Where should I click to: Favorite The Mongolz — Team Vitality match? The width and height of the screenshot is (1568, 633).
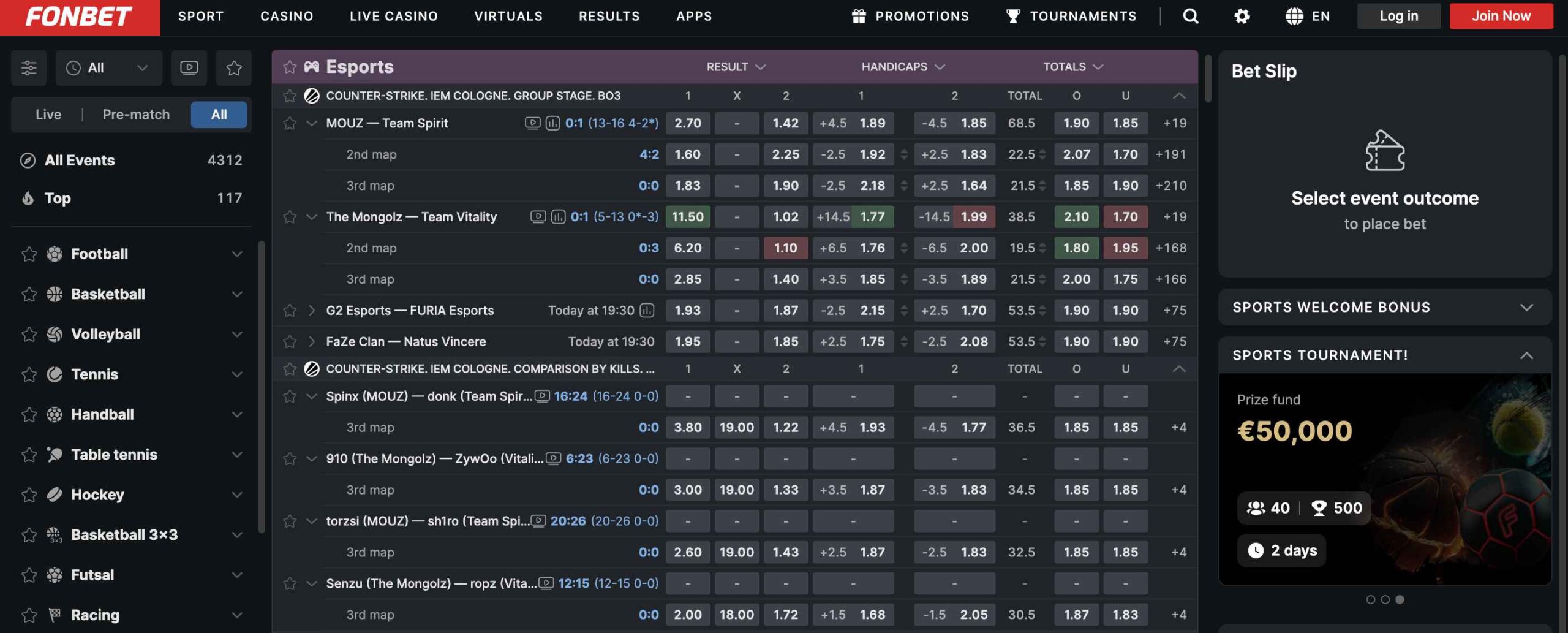pos(289,216)
